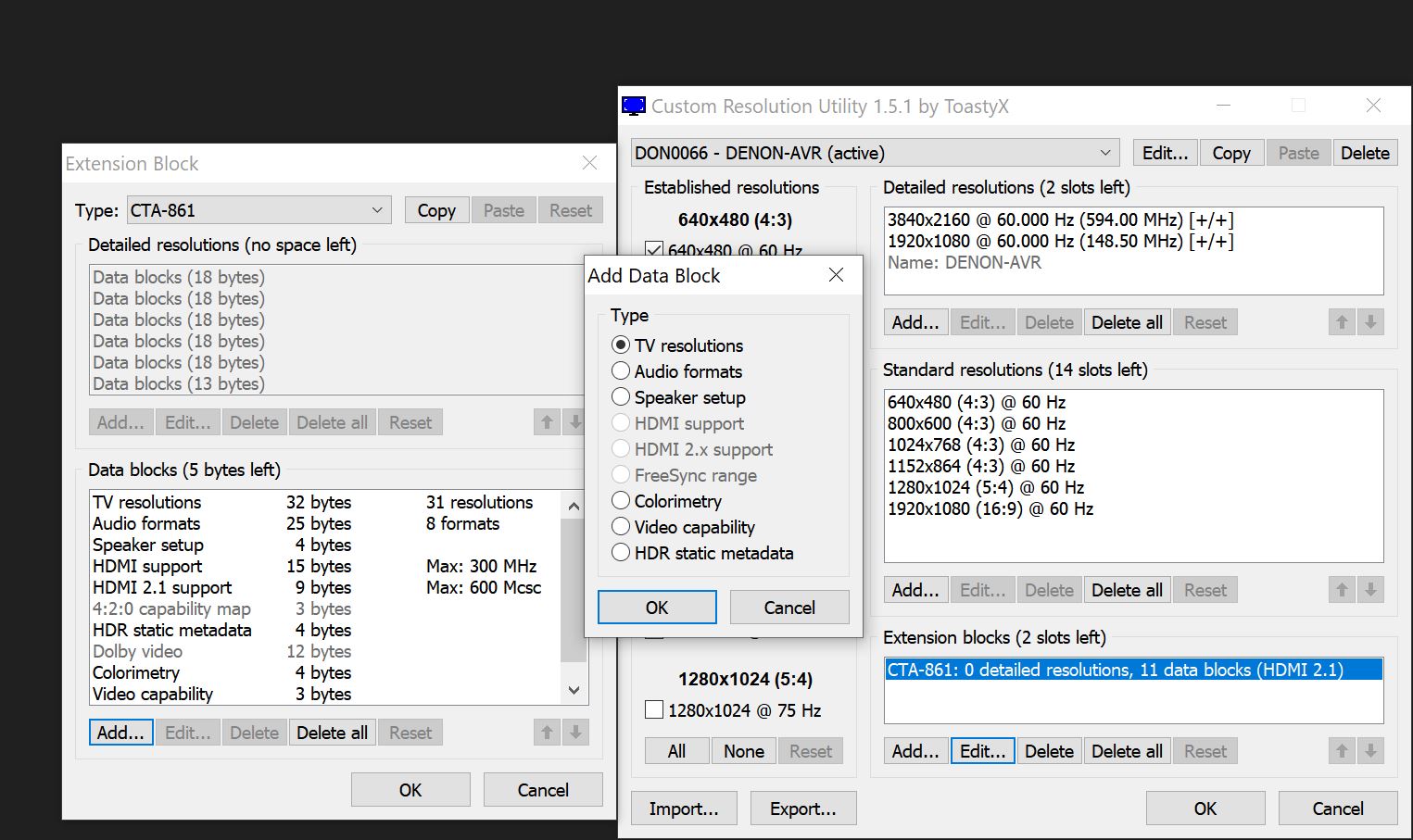This screenshot has height=840, width=1413.
Task: Click move-down arrow for Standard resolutions
Action: point(1370,590)
